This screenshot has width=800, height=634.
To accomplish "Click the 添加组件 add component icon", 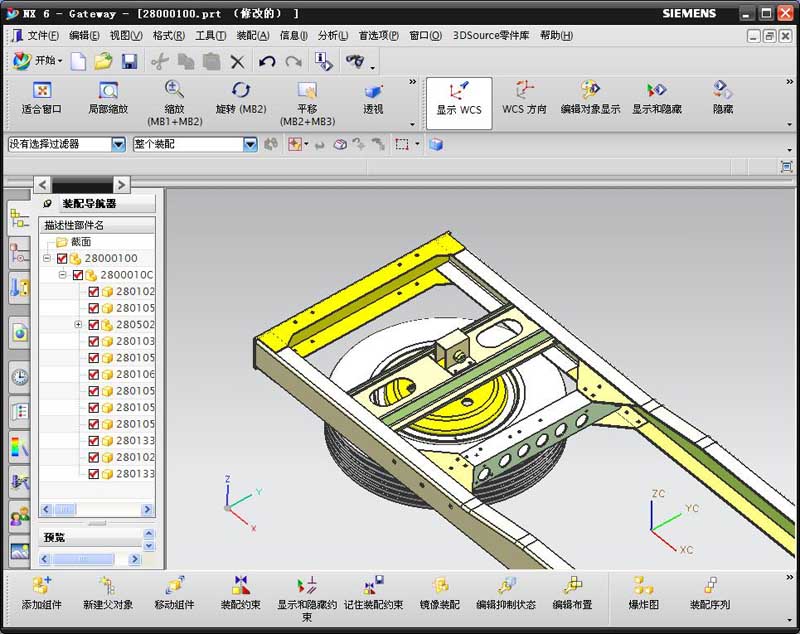I will (x=42, y=586).
